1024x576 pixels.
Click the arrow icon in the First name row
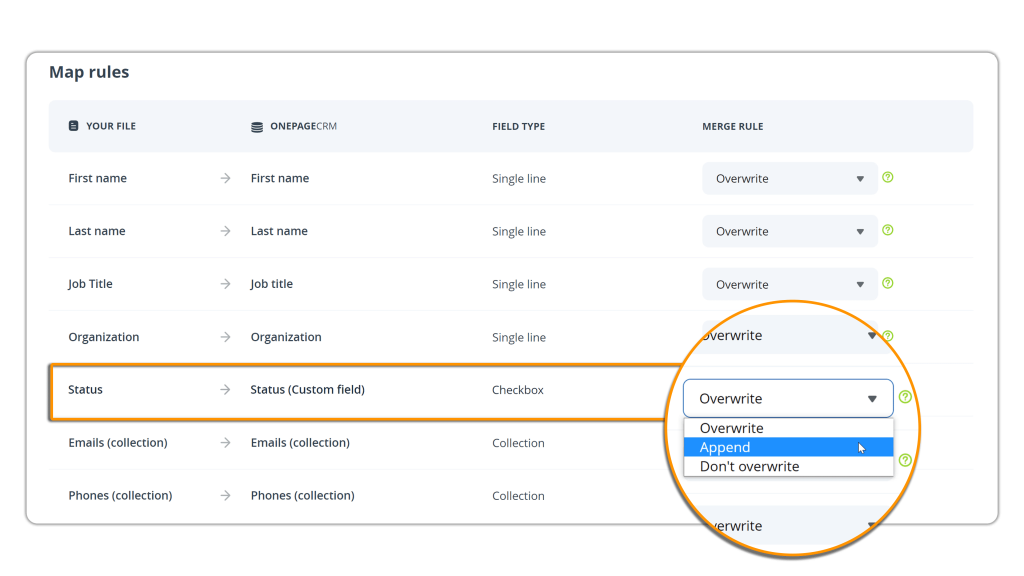pos(225,179)
